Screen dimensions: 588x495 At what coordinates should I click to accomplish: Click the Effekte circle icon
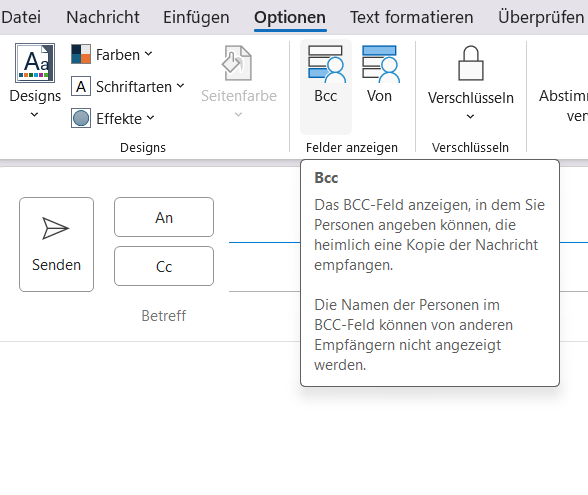point(81,118)
